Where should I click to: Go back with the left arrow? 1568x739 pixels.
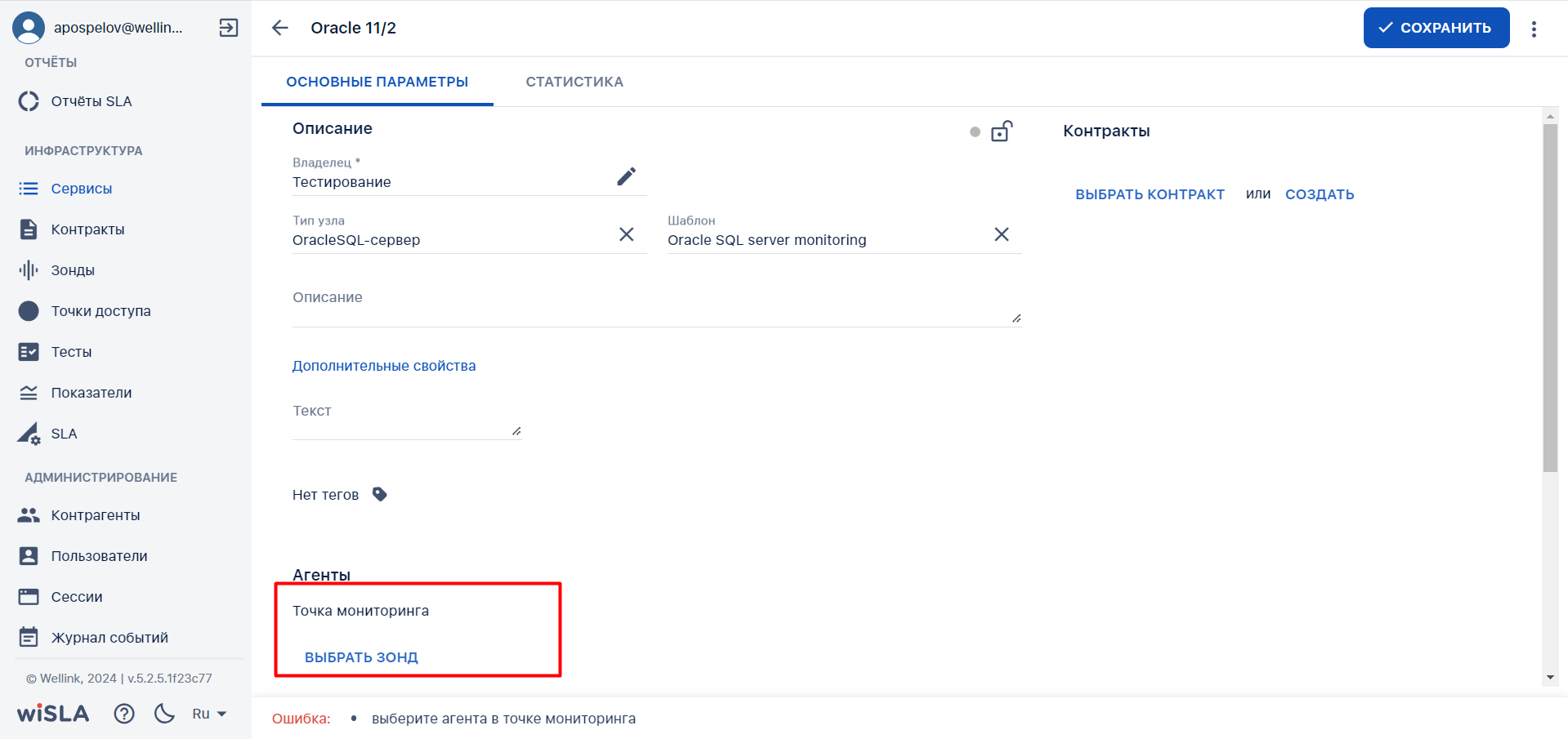[x=280, y=28]
